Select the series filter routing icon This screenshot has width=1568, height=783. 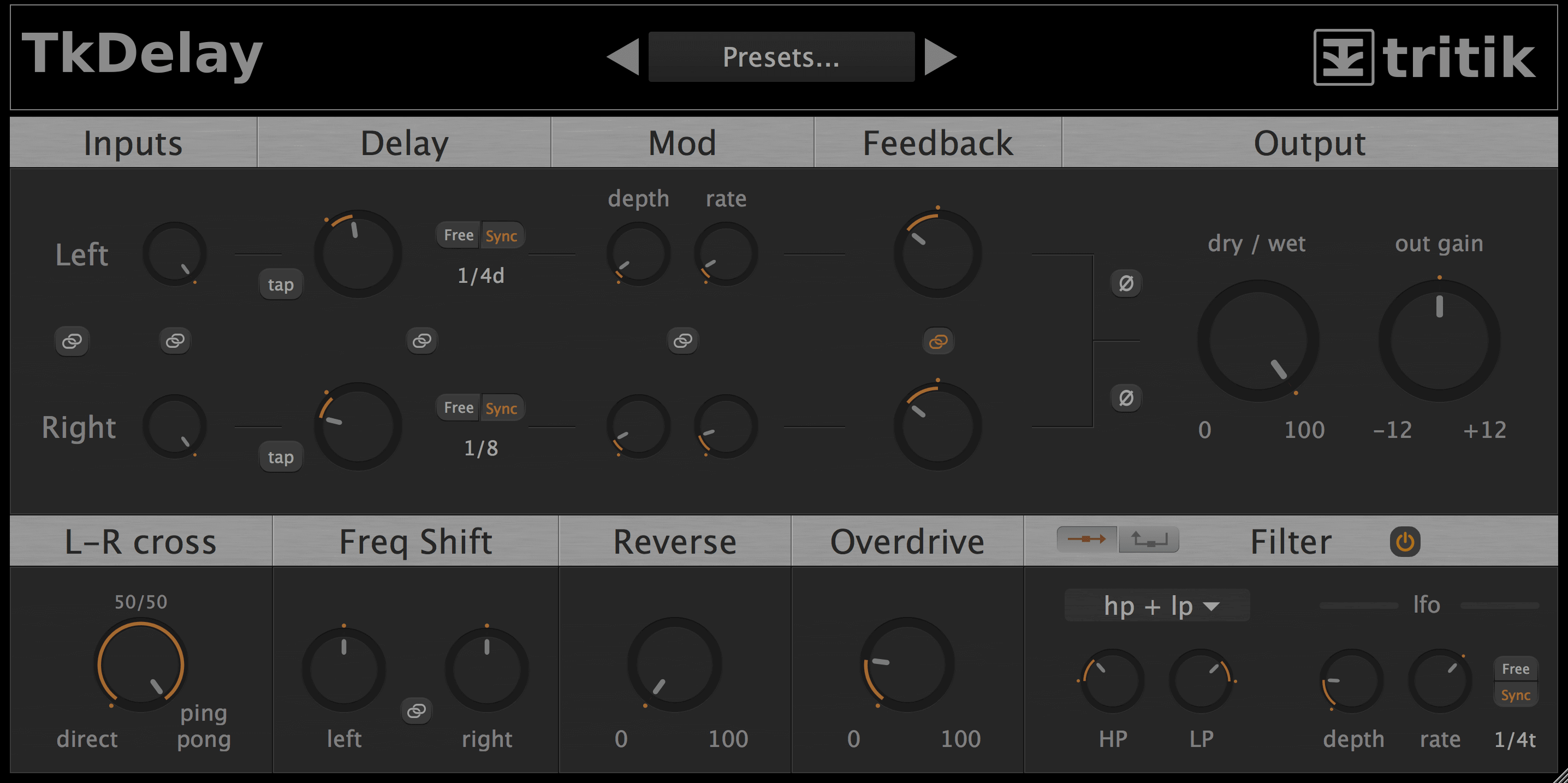pyautogui.click(x=1086, y=539)
